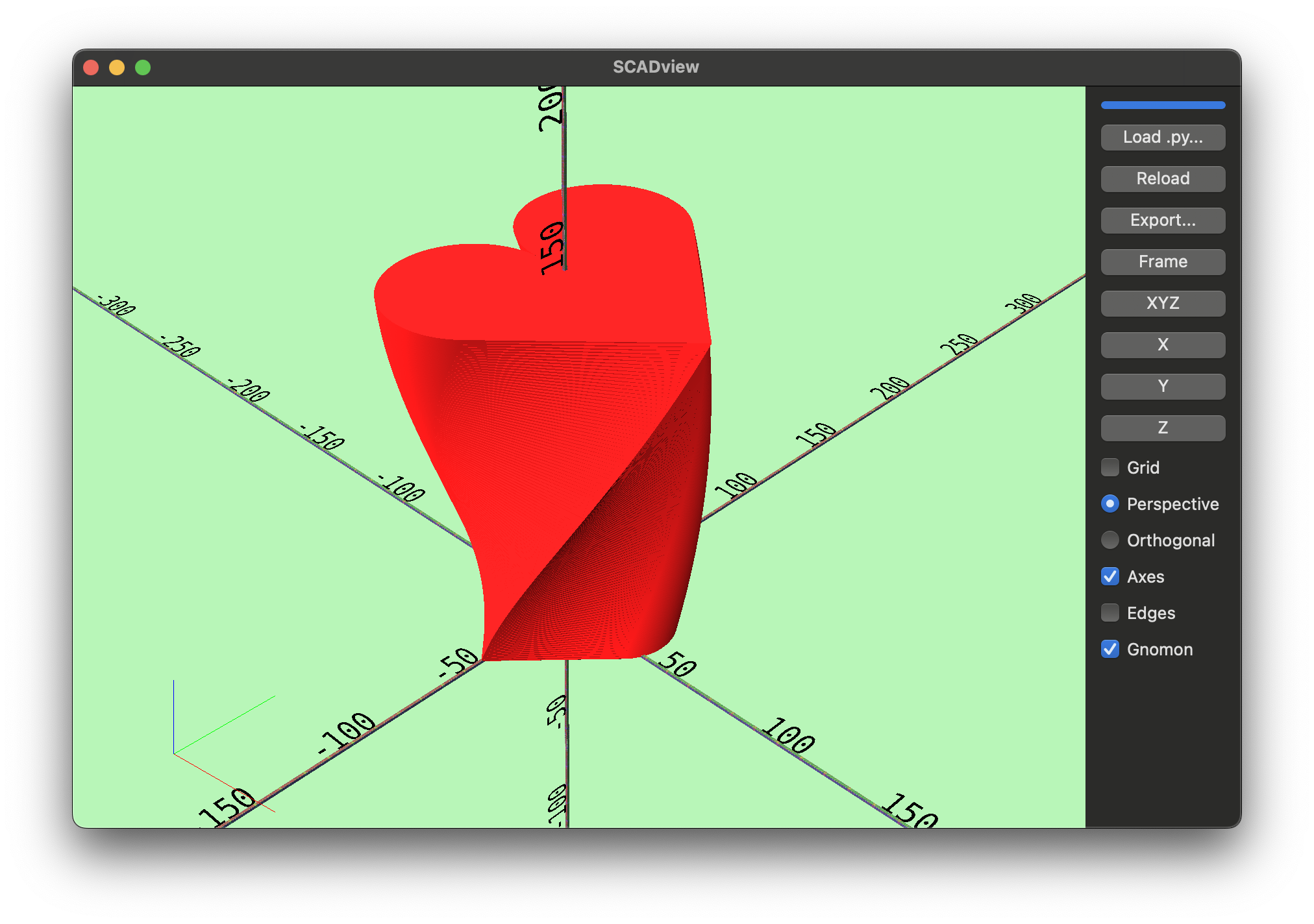Viewport: 1314px width, 924px height.
Task: Open the Export... dialog
Action: coord(1162,221)
